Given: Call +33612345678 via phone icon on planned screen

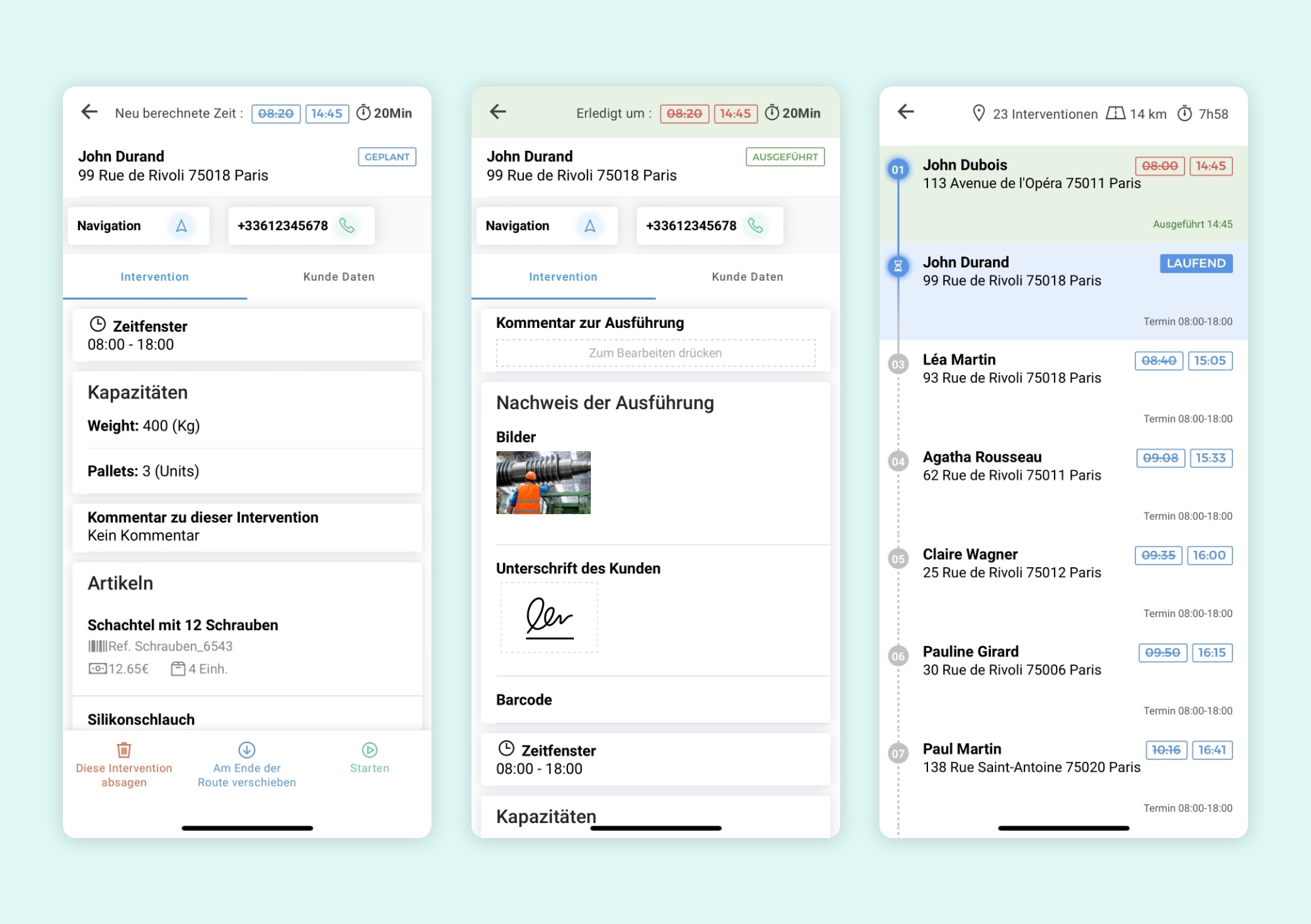Looking at the screenshot, I should click(x=347, y=226).
